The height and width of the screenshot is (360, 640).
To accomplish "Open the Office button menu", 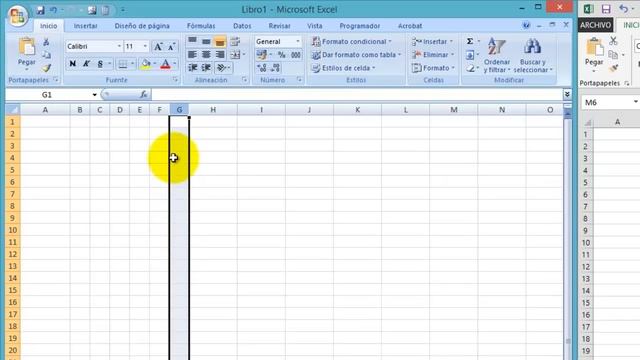I will tap(17, 15).
